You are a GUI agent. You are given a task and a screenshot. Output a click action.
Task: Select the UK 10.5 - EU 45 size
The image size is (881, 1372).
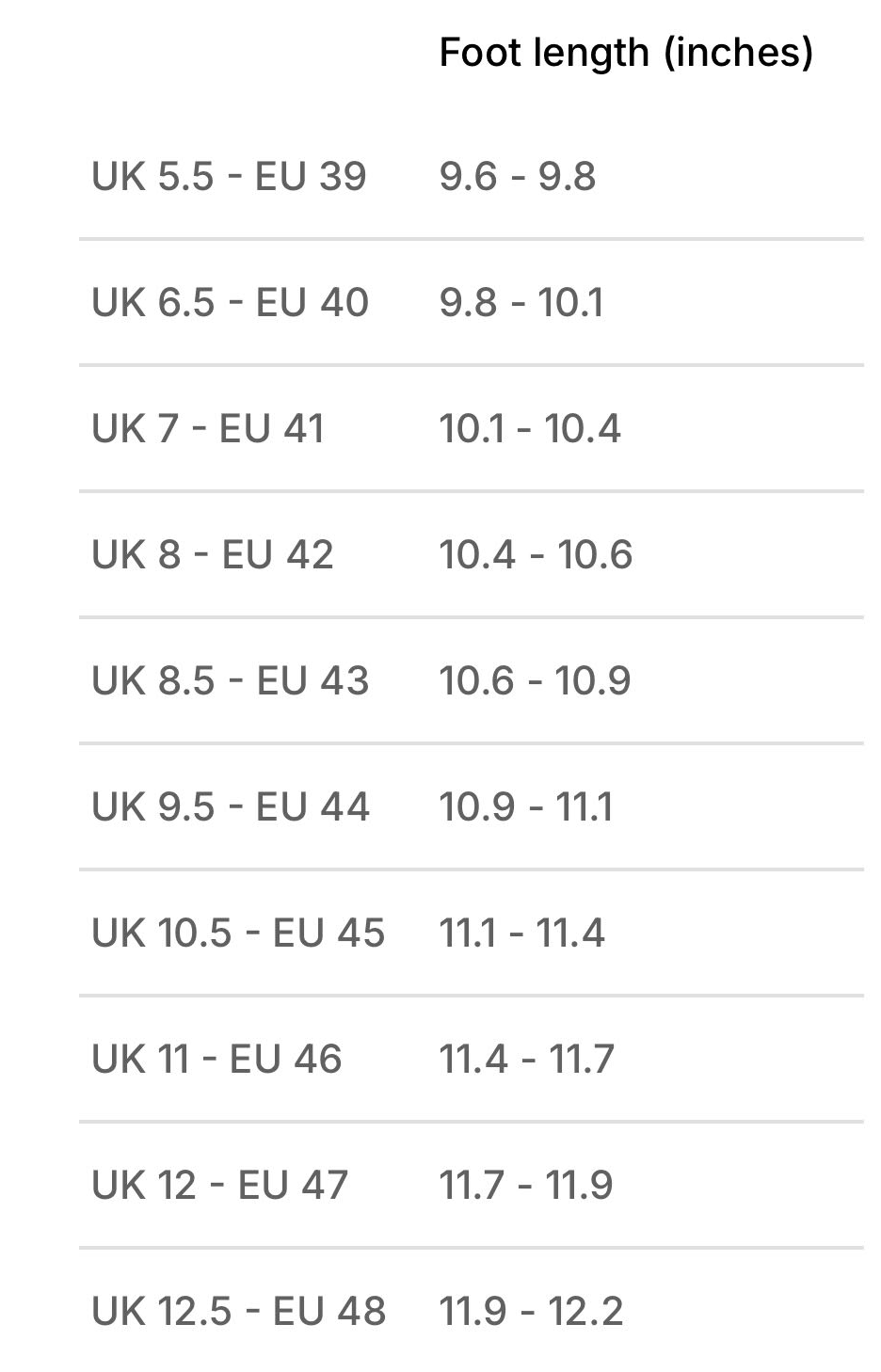tap(238, 933)
